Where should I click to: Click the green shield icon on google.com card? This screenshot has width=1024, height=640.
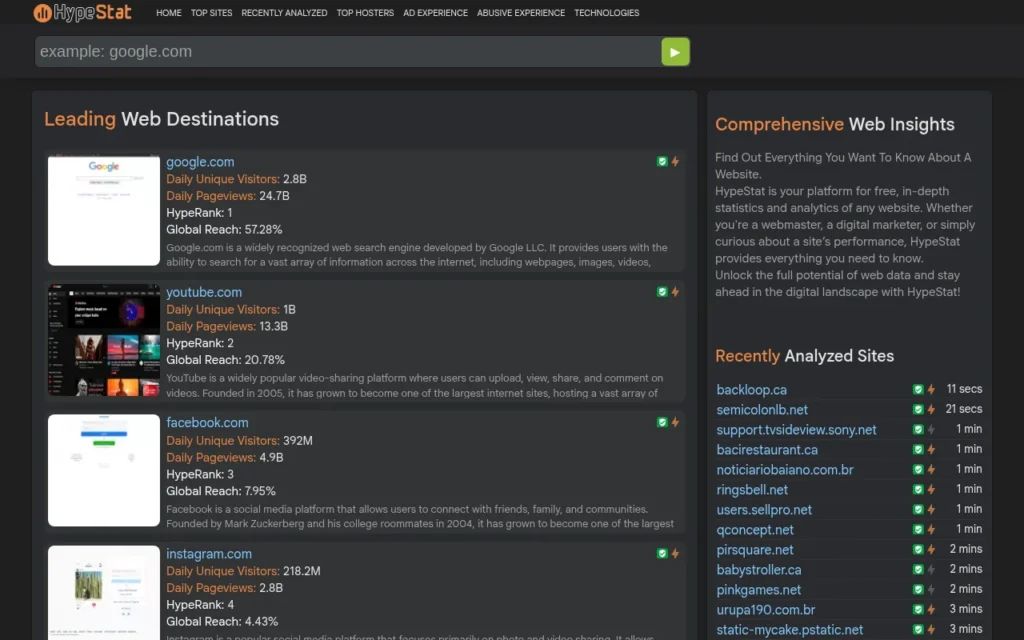[x=662, y=161]
